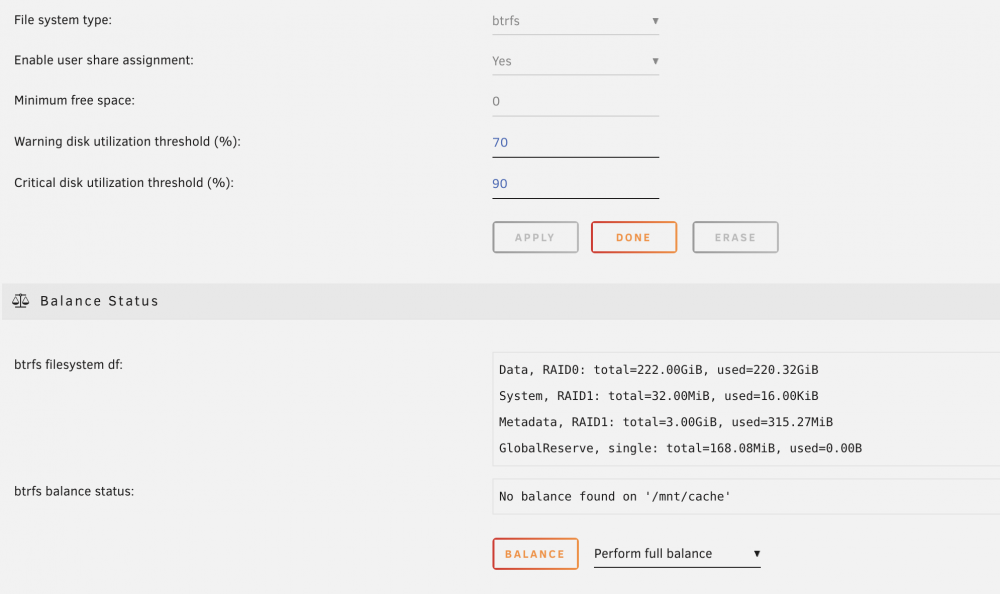Click the 'Minimum free space:' label
This screenshot has width=1000, height=594.
pyautogui.click(x=75, y=100)
